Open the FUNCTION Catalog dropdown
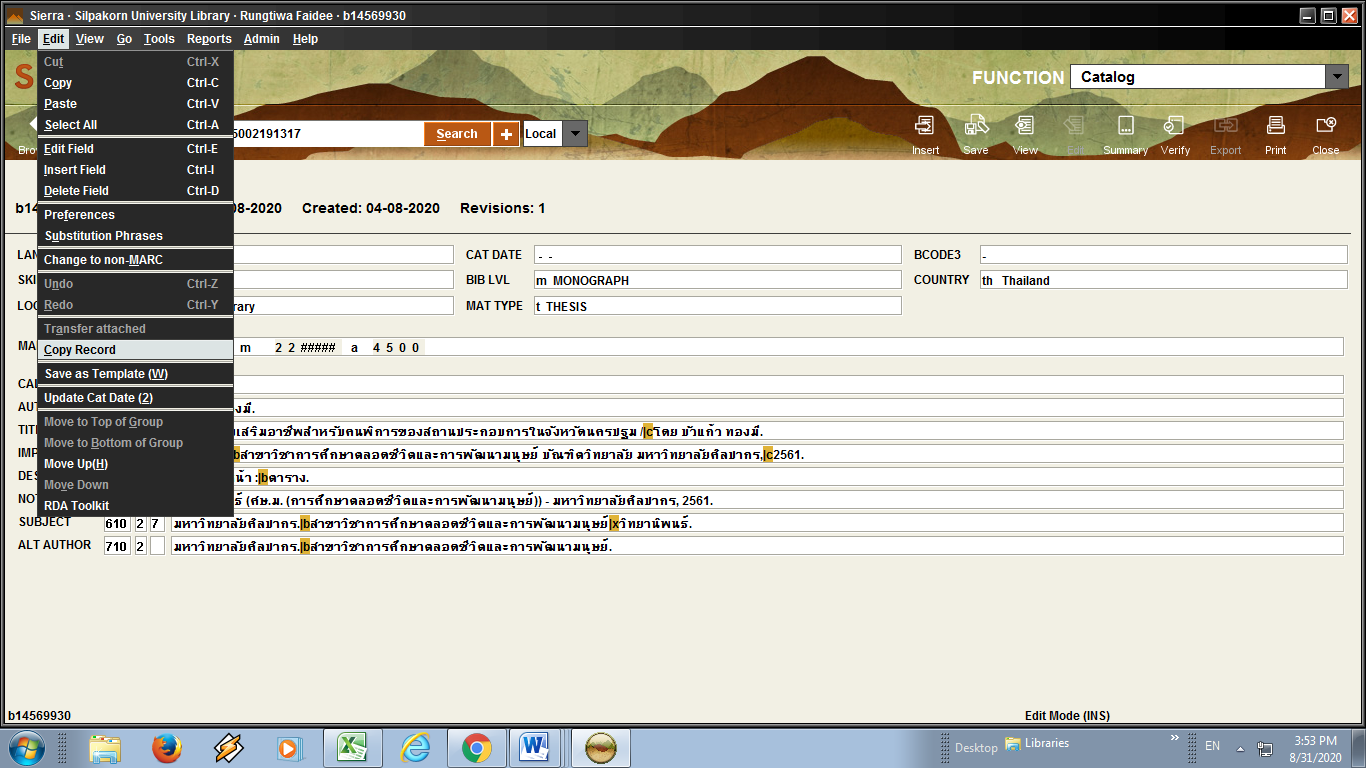This screenshot has width=1366, height=768. (x=1337, y=77)
